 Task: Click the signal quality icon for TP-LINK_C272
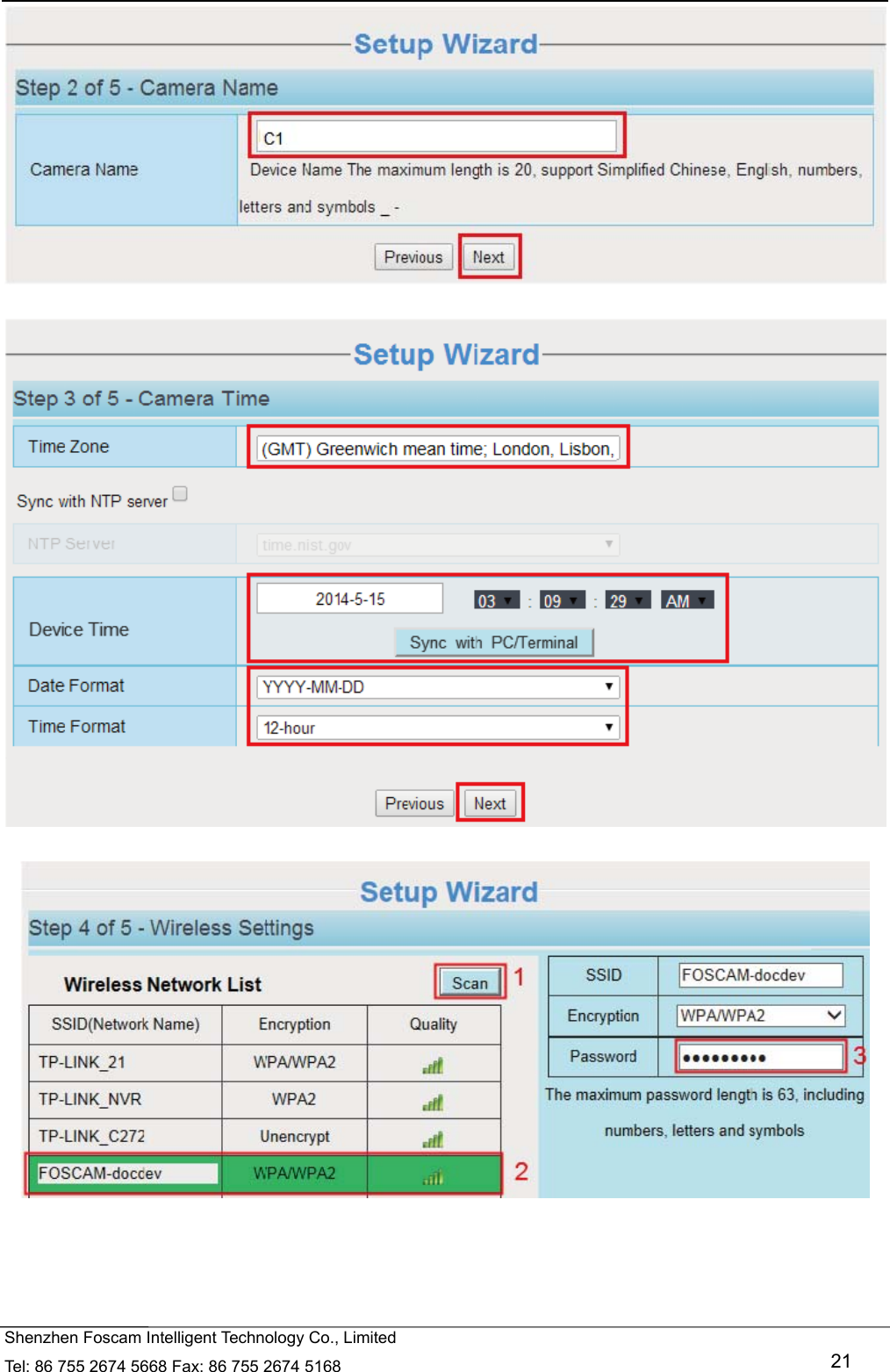click(432, 1137)
